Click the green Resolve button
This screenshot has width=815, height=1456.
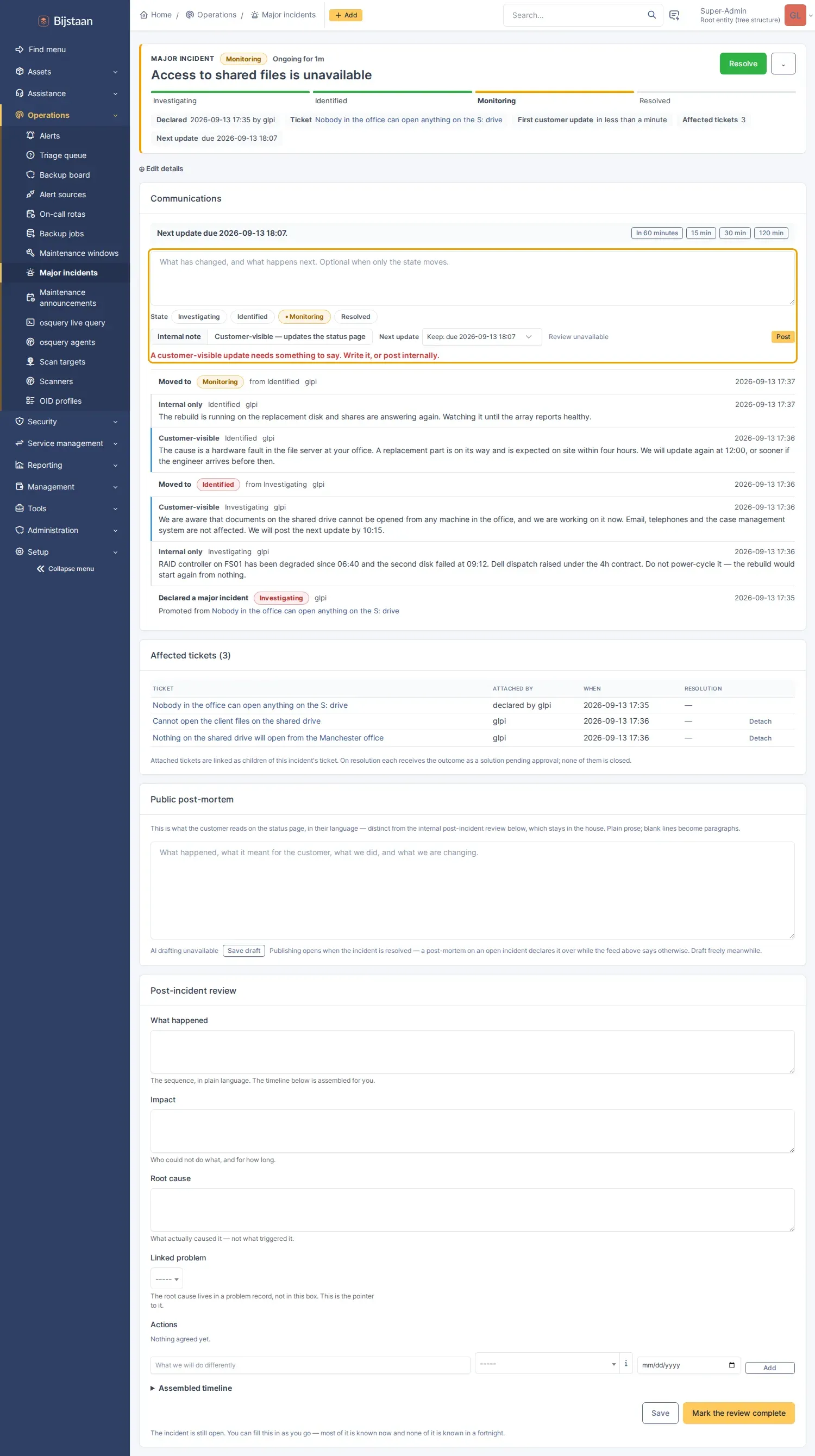(x=743, y=64)
